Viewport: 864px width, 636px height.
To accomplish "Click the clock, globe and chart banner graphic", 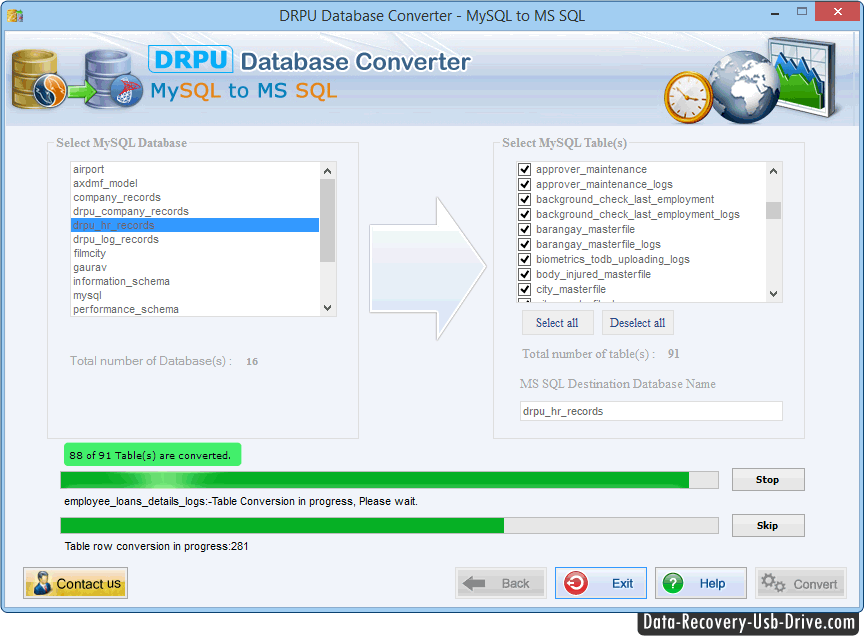I will 751,80.
